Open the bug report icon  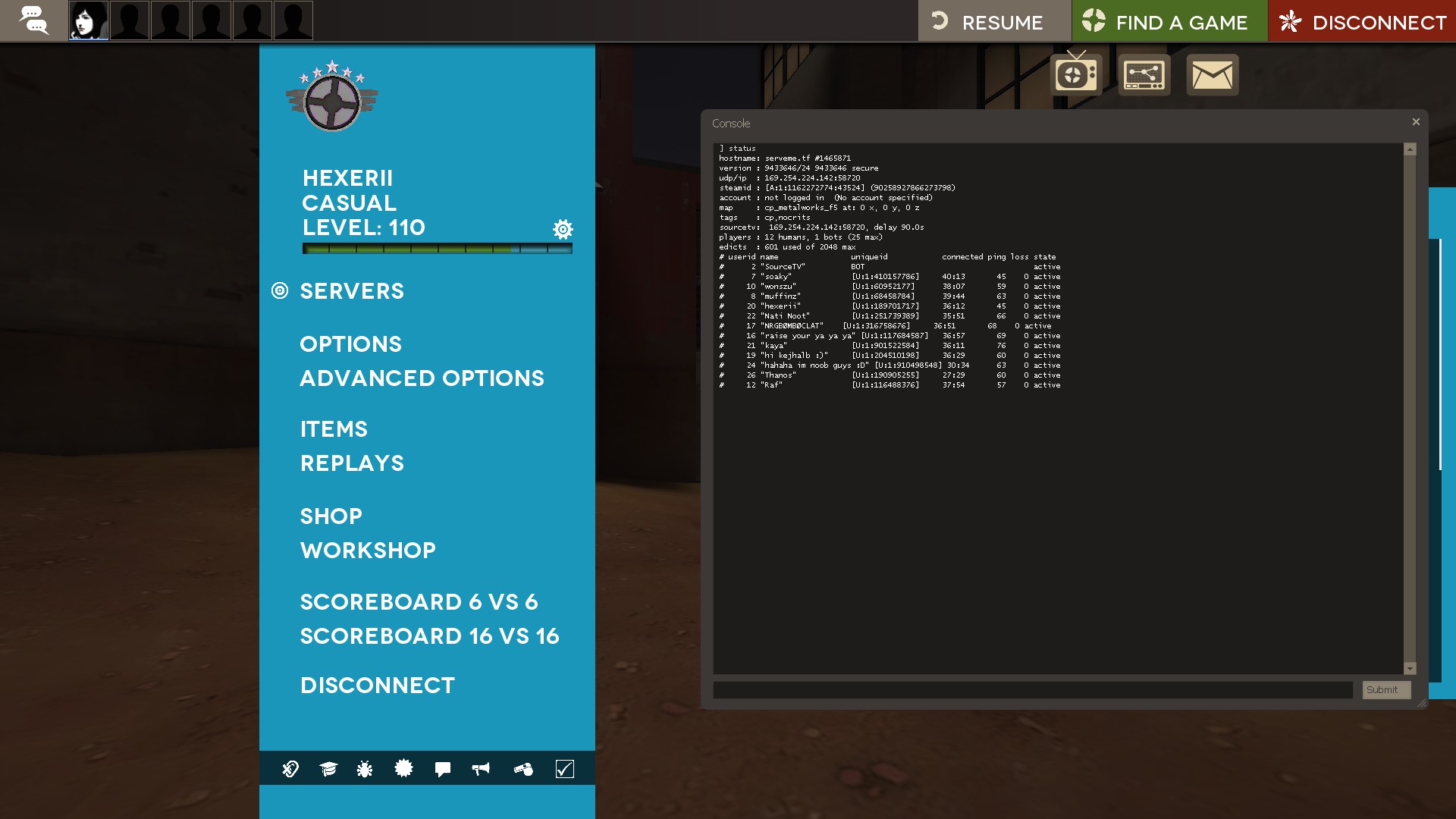point(365,769)
